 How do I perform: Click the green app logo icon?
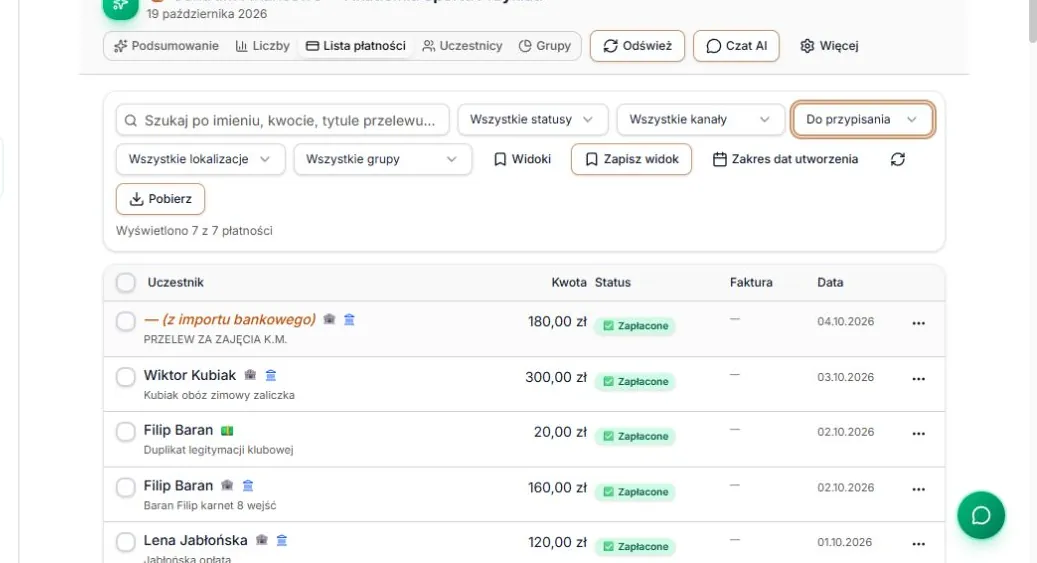120,7
